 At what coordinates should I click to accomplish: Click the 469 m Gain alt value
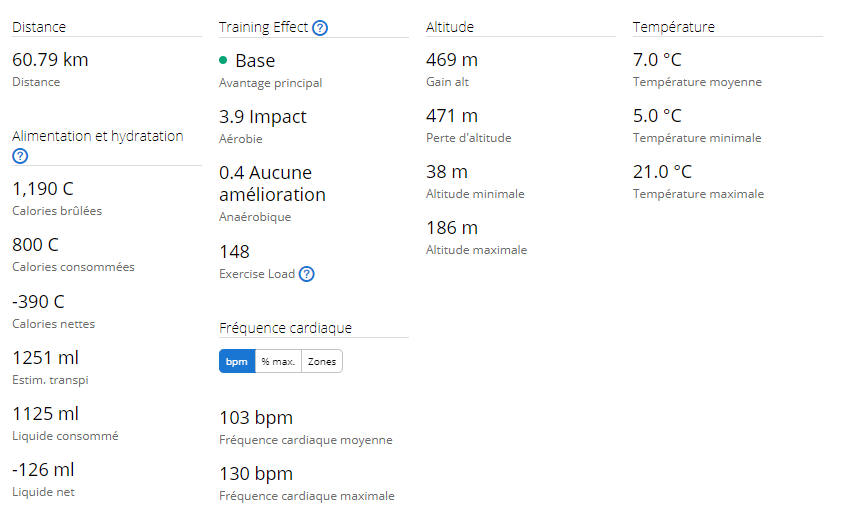452,60
